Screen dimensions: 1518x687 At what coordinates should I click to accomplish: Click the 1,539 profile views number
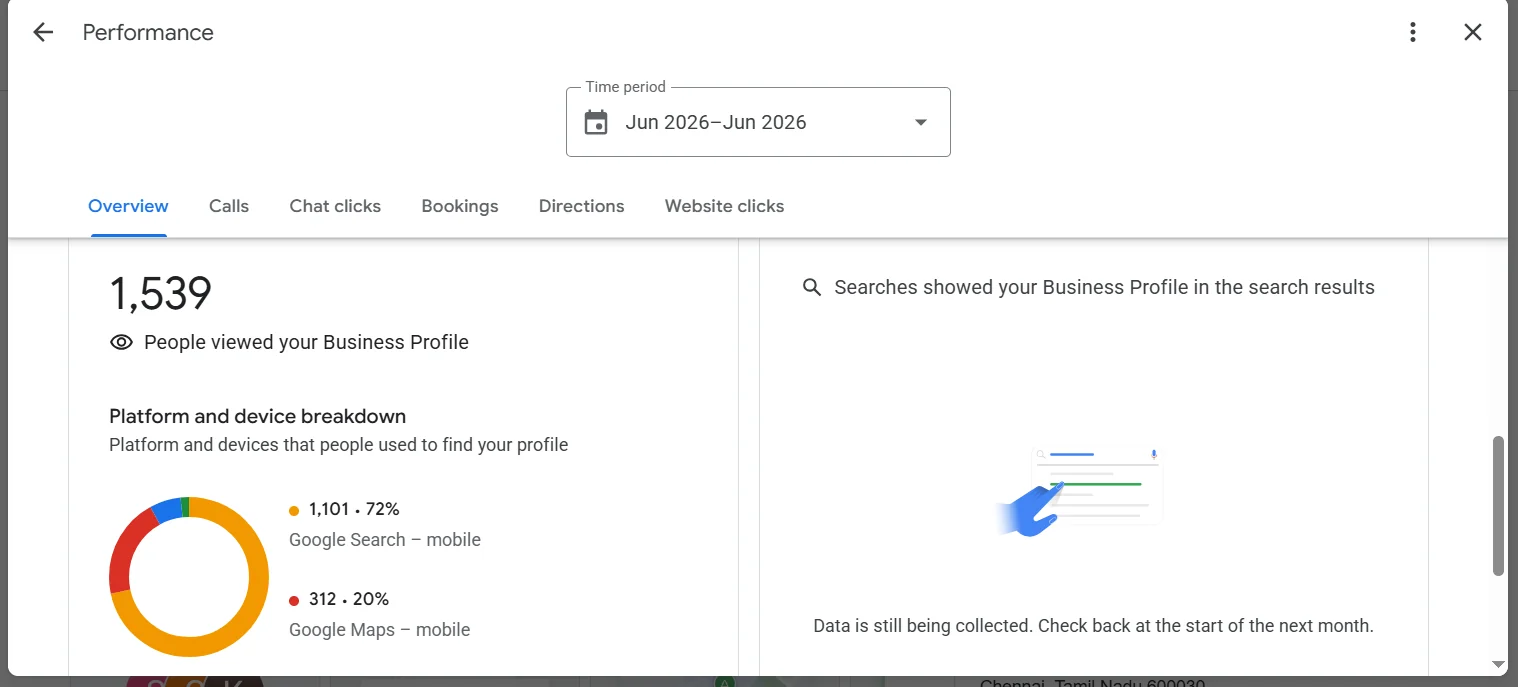click(160, 294)
